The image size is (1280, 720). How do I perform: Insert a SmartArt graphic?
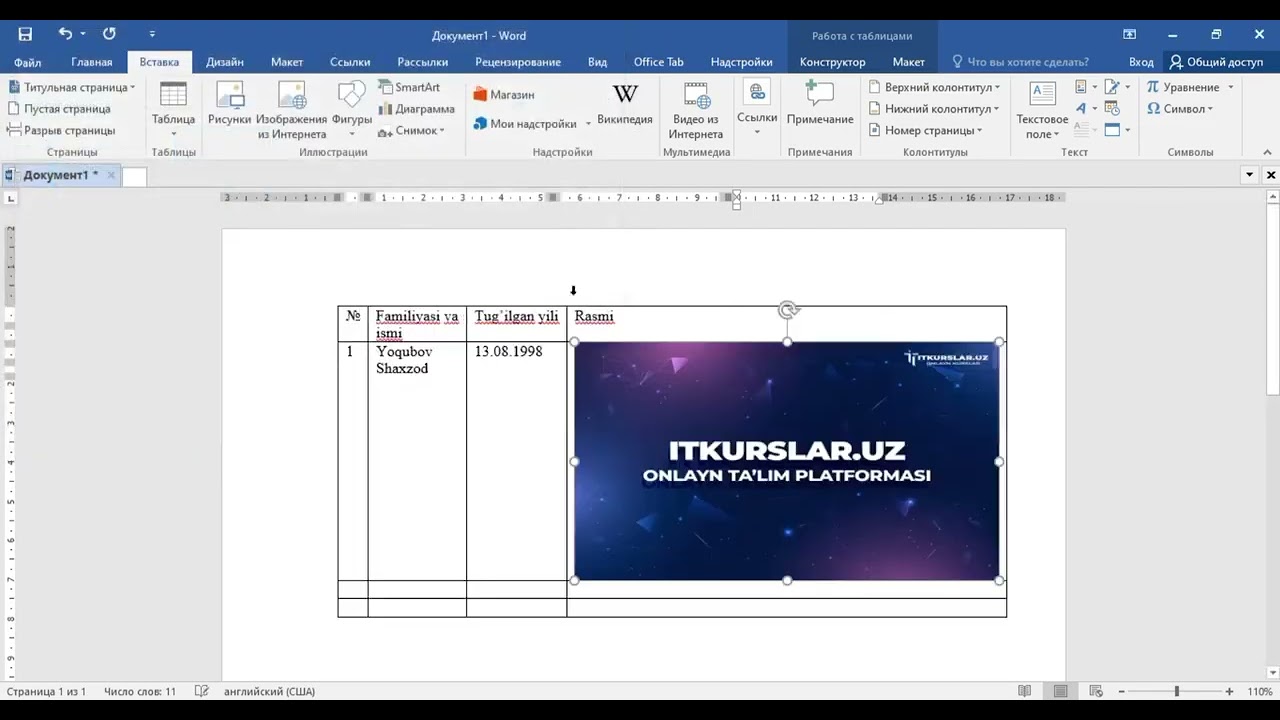(x=409, y=88)
